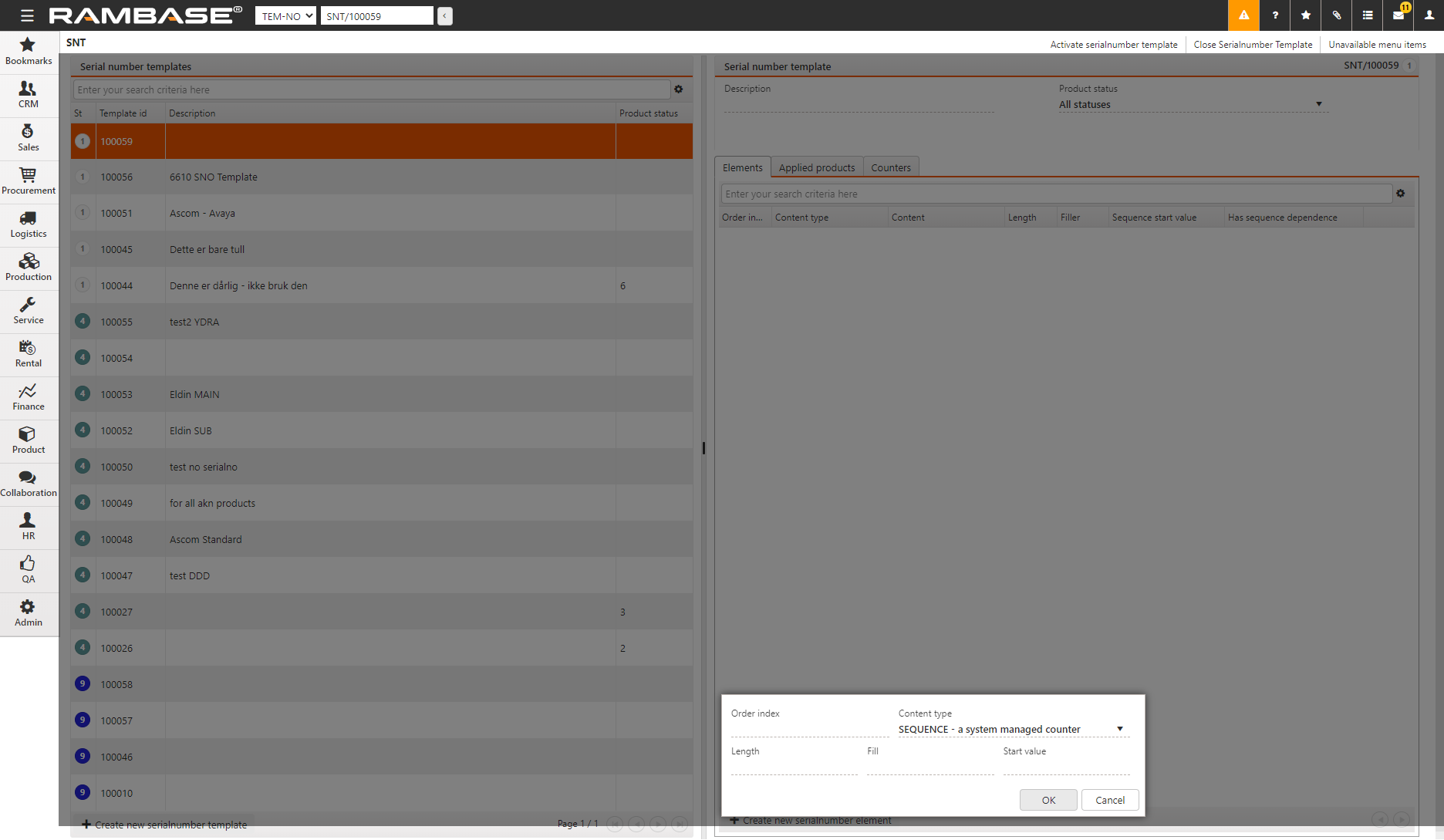This screenshot has width=1444, height=840.
Task: Click OK in the element dialog
Action: point(1048,800)
